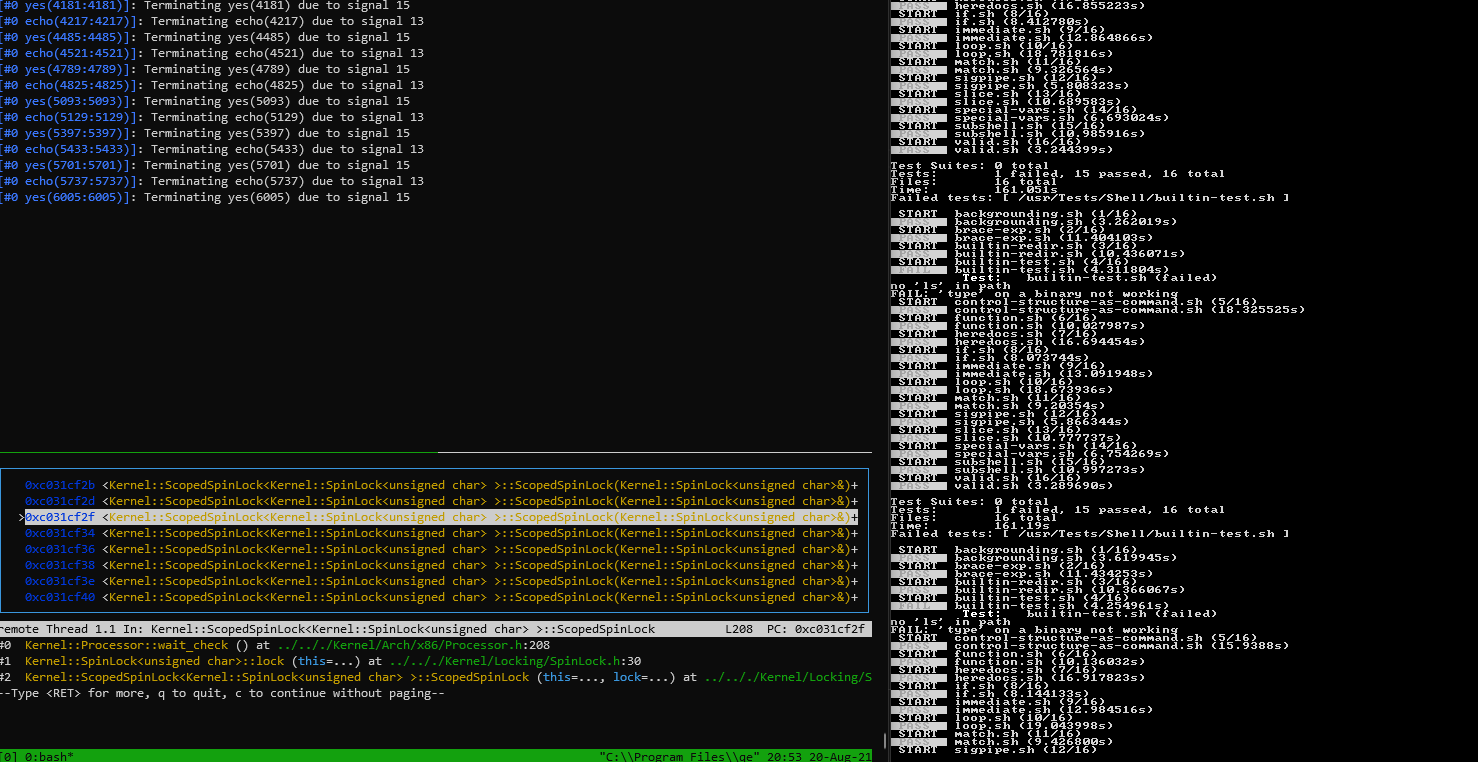Click the tmux title "C:\\Program Files\\qe"
This screenshot has height=762, width=1478.
(x=680, y=756)
